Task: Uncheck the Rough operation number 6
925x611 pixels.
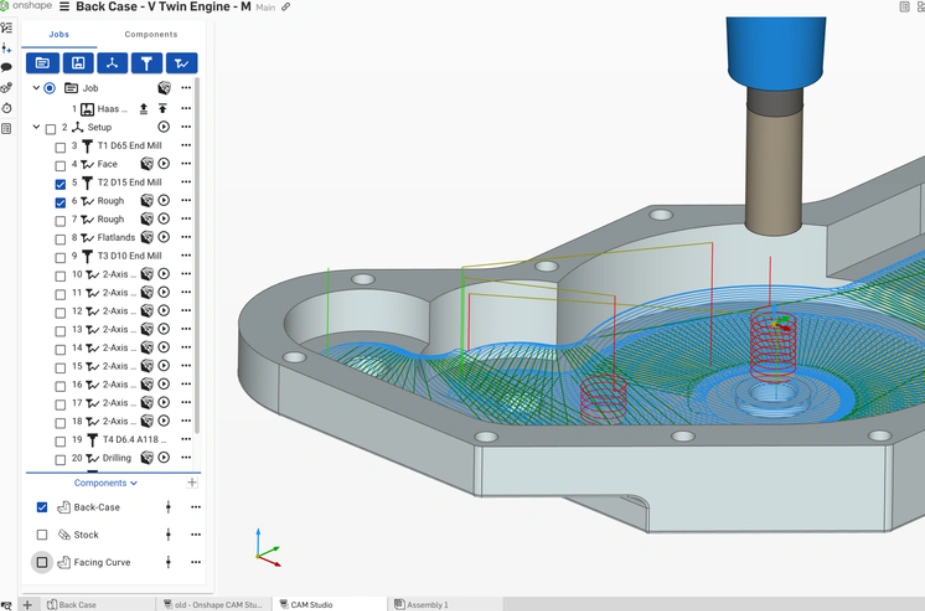Action: [59, 201]
